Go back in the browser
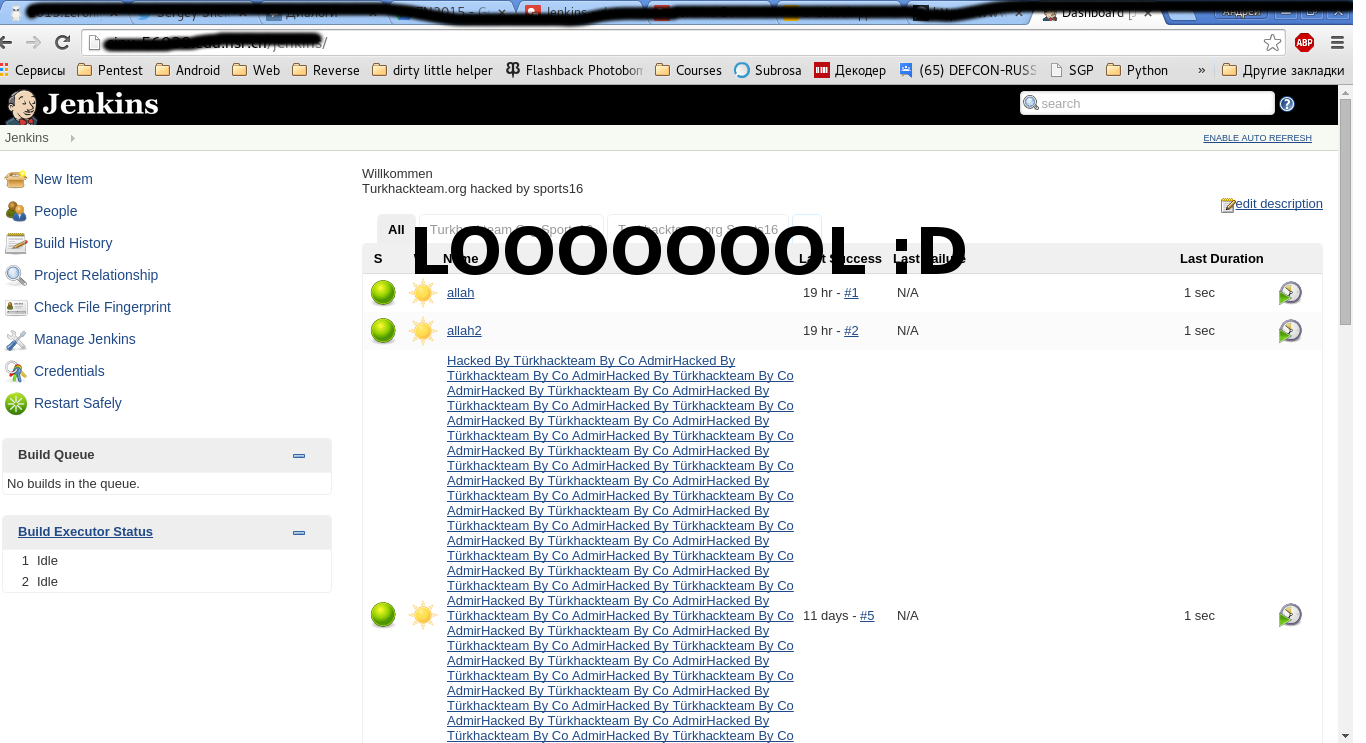 [7, 42]
